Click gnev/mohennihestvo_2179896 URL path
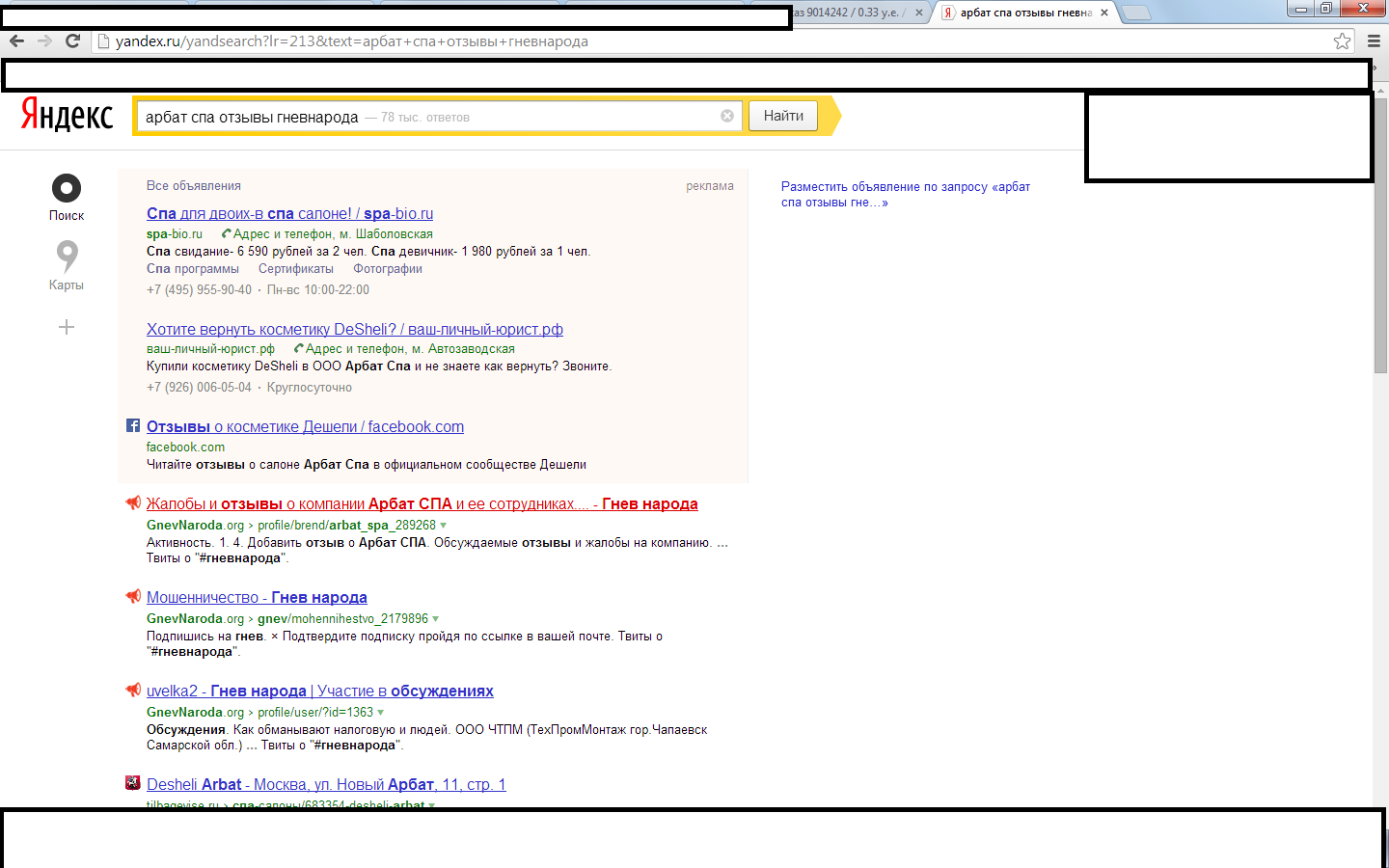Viewport: 1389px width, 868px height. click(x=342, y=619)
